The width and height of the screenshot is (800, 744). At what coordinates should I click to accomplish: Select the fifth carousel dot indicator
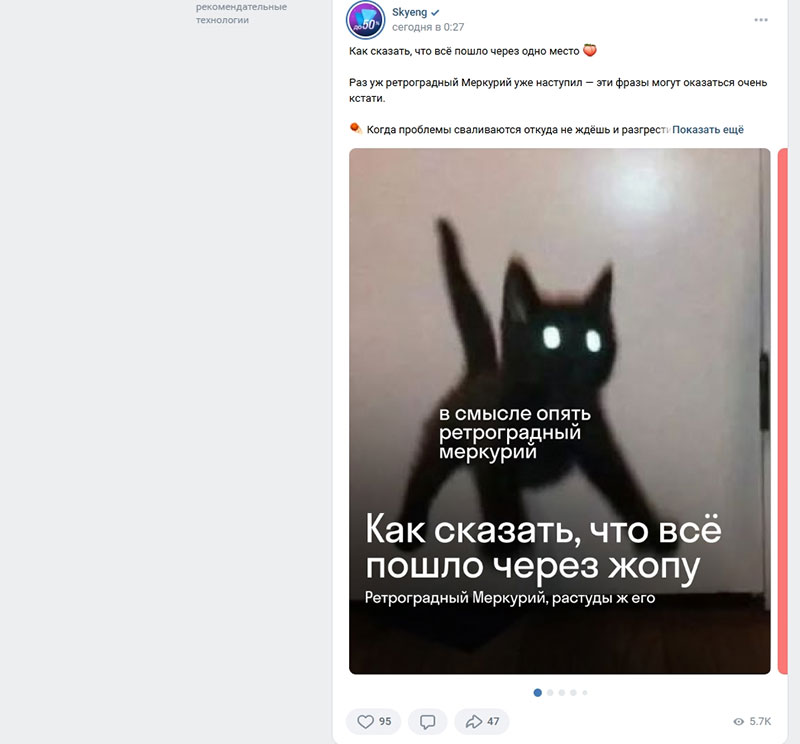tap(585, 692)
